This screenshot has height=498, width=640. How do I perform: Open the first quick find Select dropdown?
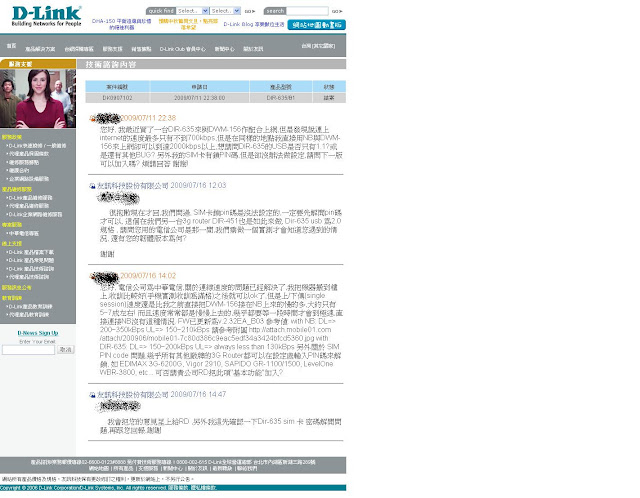tap(193, 11)
